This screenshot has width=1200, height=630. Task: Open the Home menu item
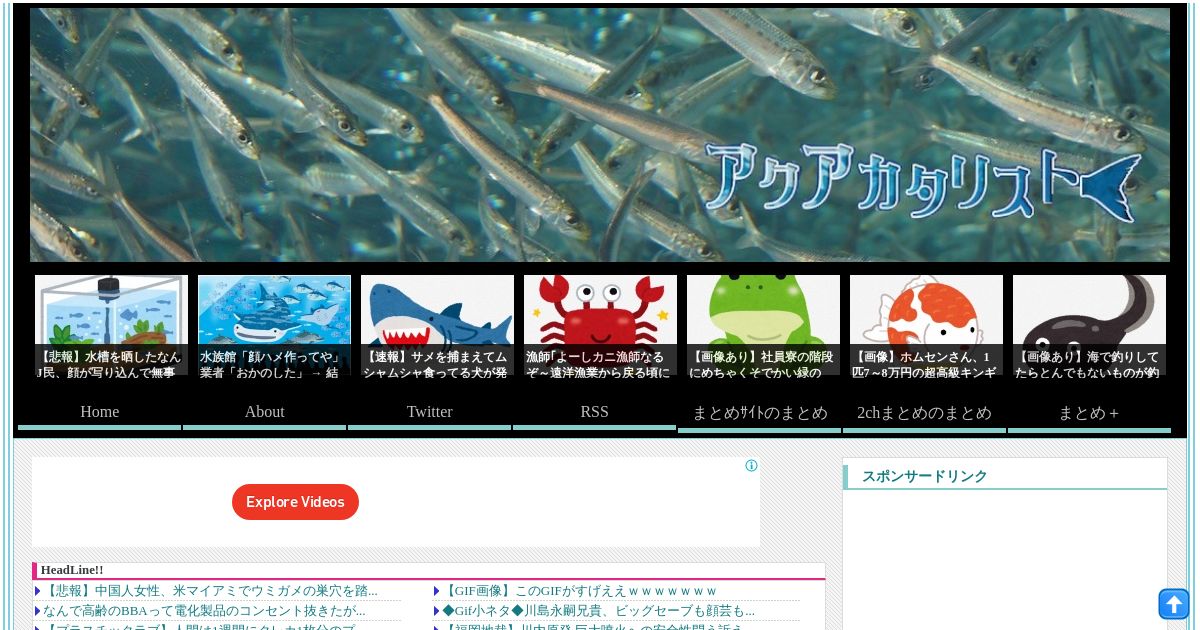point(100,412)
